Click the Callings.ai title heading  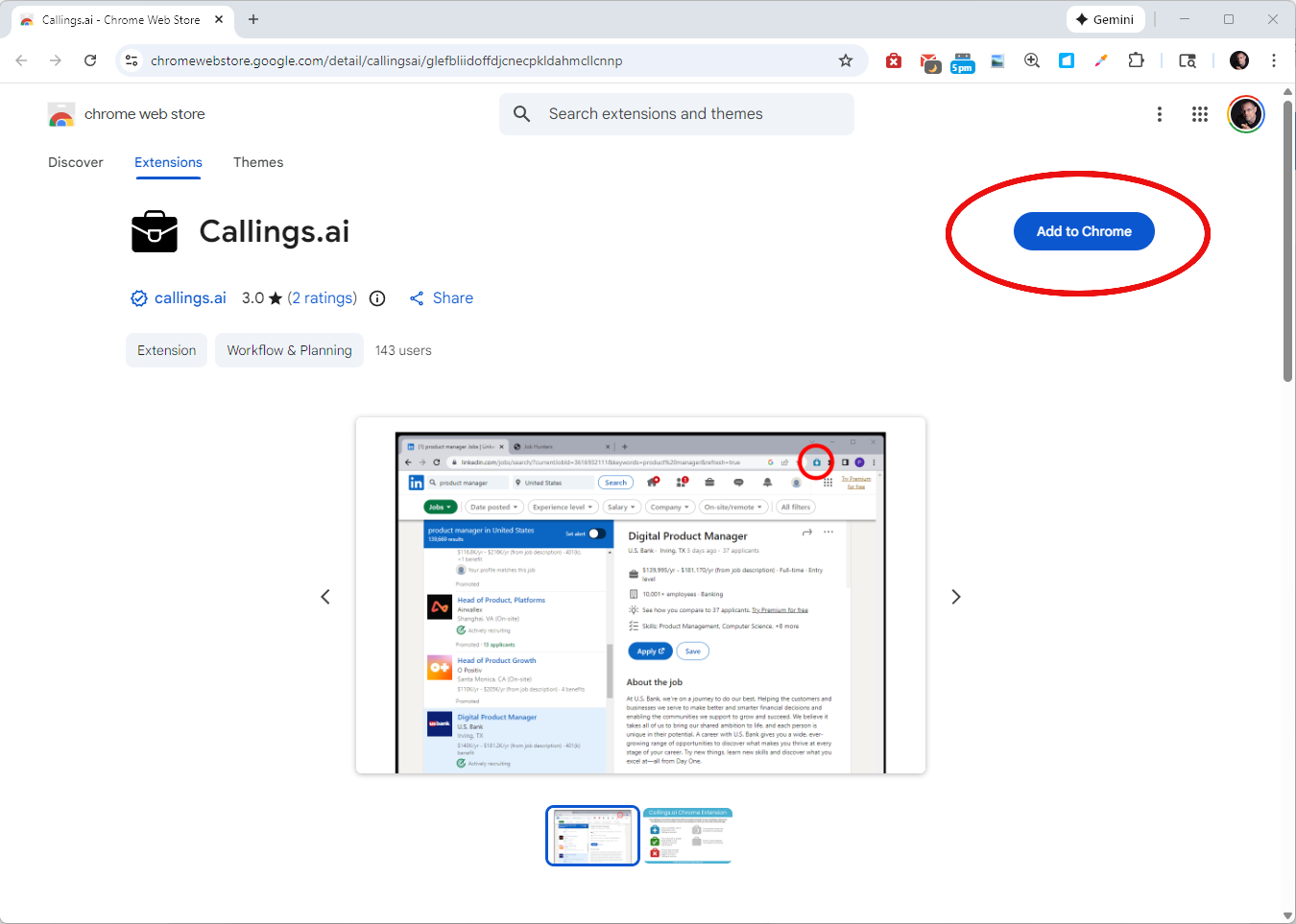click(x=275, y=231)
